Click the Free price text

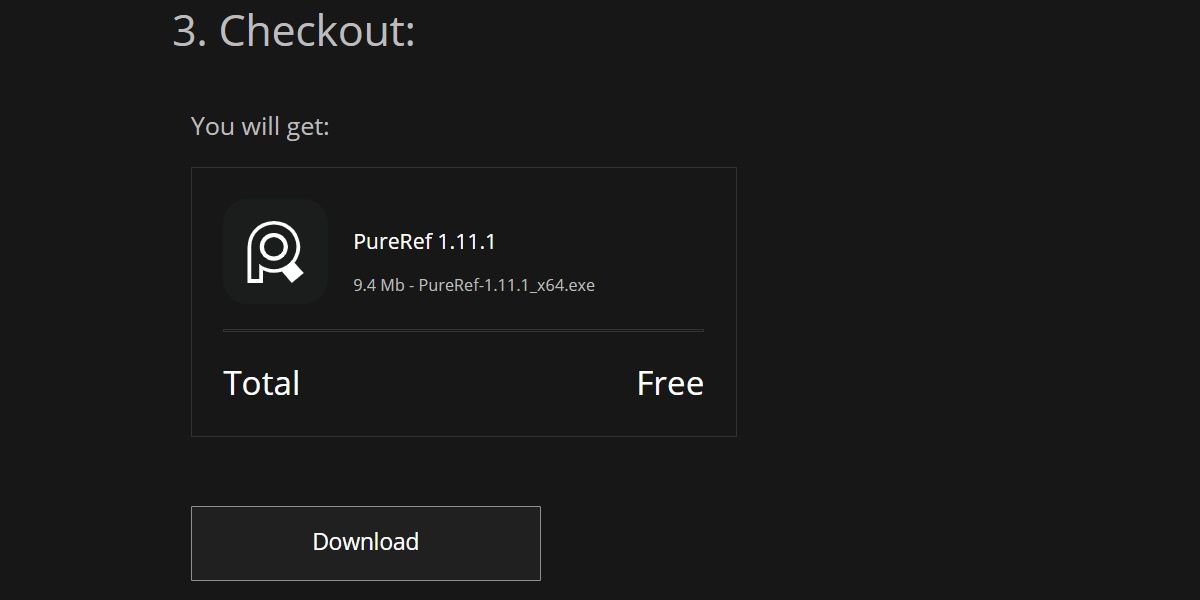click(x=670, y=384)
